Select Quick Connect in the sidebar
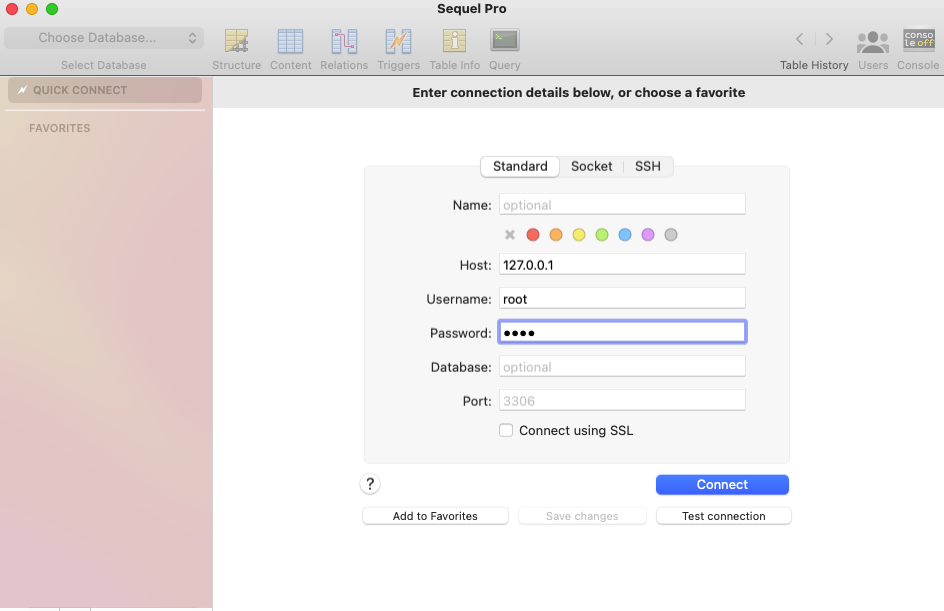 pyautogui.click(x=105, y=90)
